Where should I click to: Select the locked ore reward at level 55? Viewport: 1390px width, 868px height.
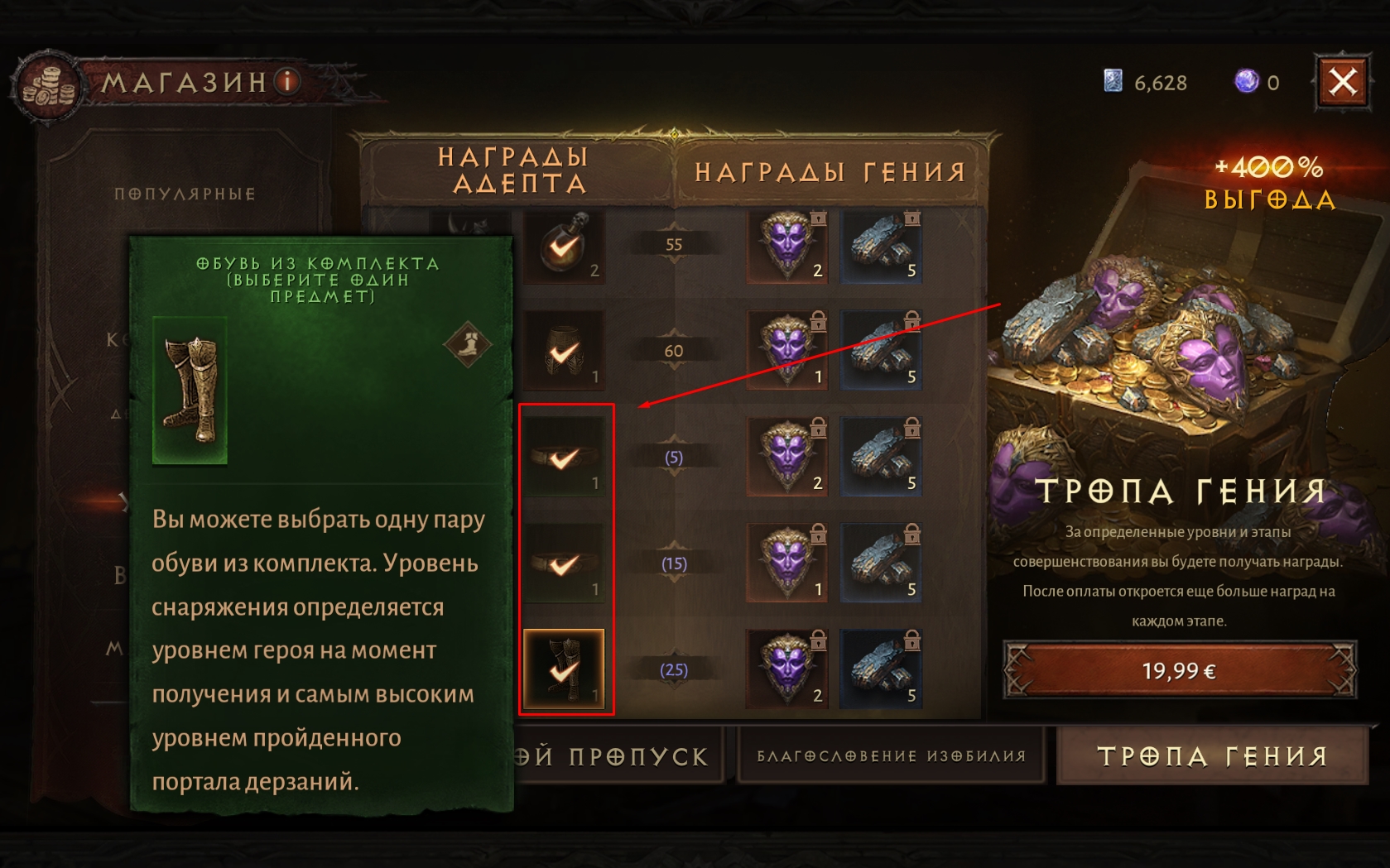coord(881,246)
